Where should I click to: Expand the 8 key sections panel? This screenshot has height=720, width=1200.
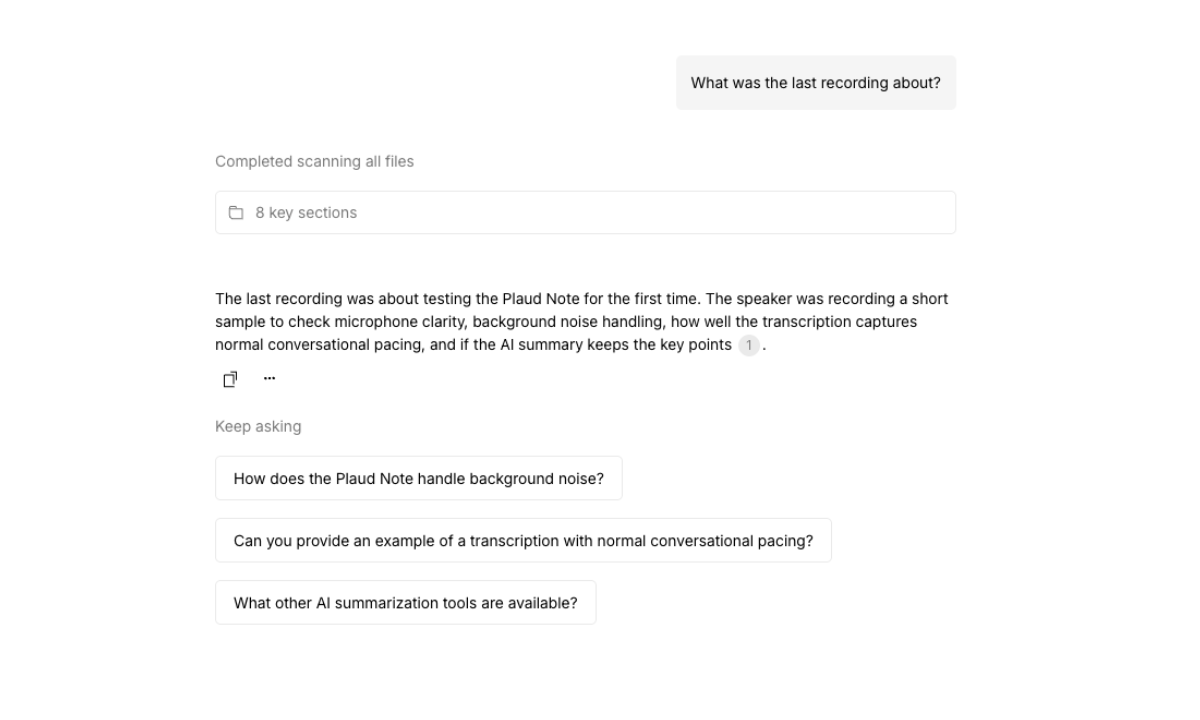click(x=585, y=213)
